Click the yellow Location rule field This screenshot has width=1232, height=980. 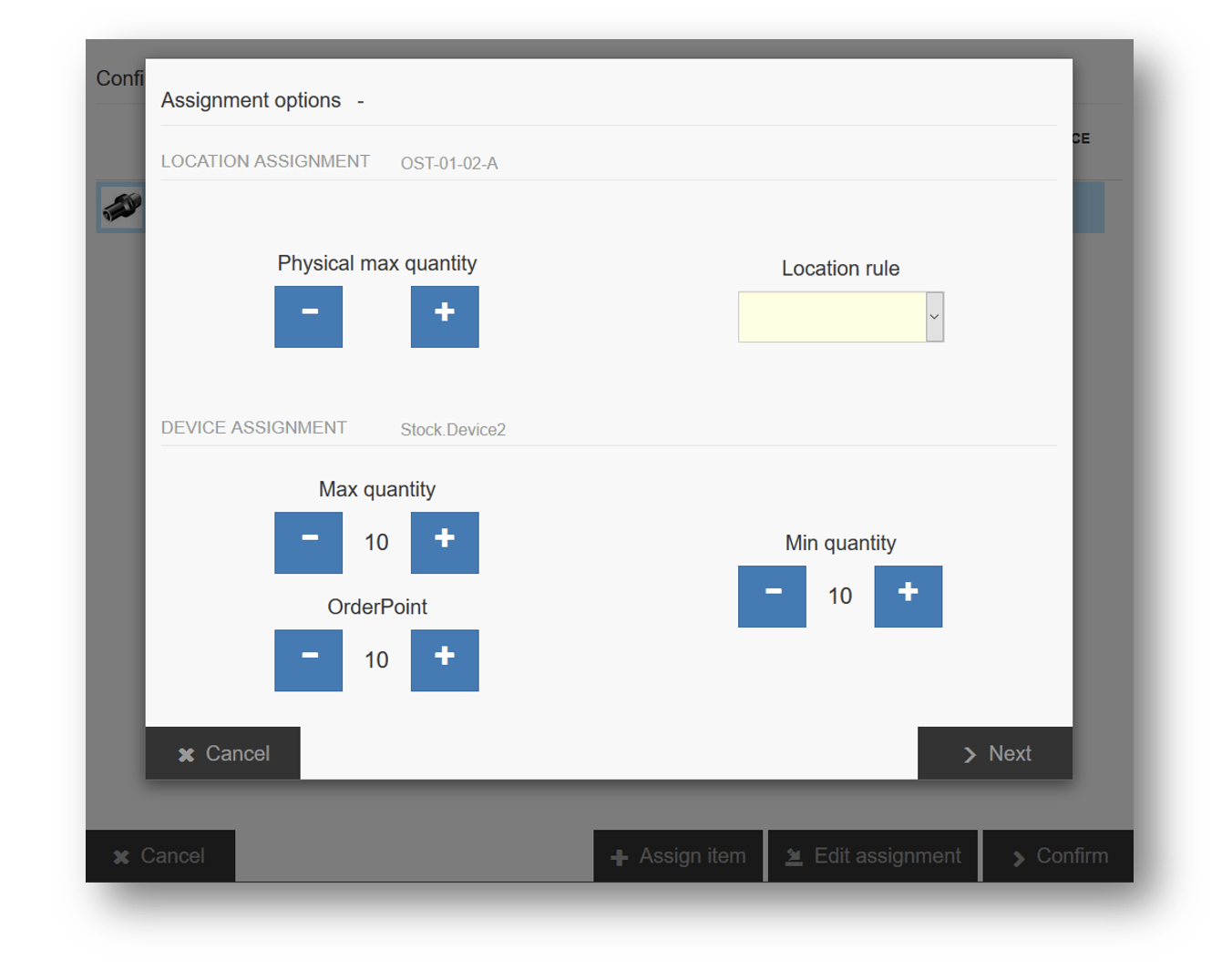[x=831, y=317]
